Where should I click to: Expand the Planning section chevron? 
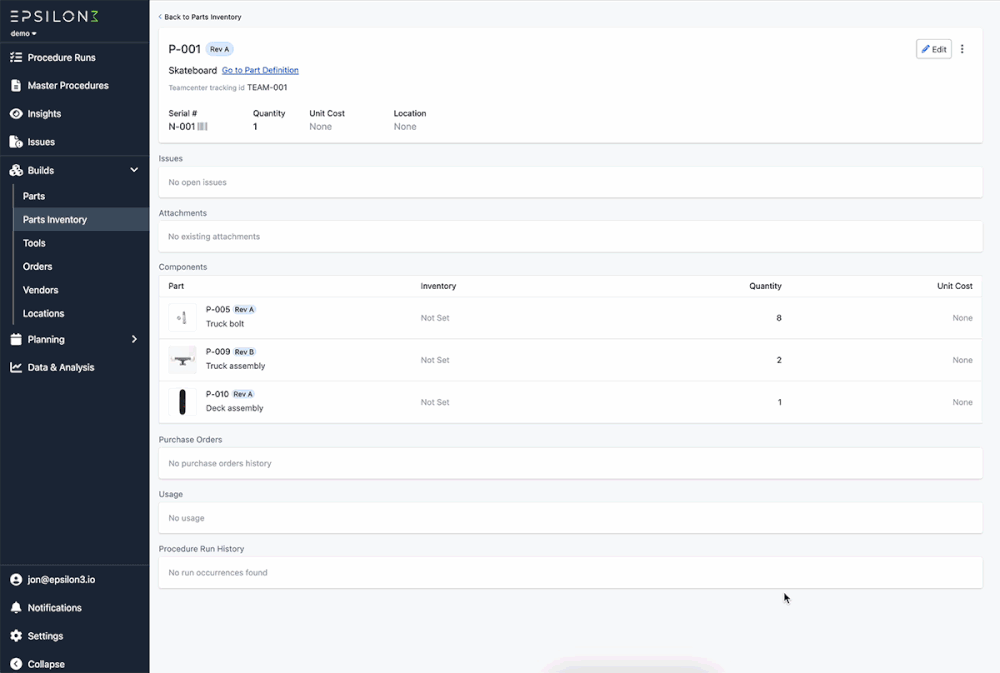[132, 339]
